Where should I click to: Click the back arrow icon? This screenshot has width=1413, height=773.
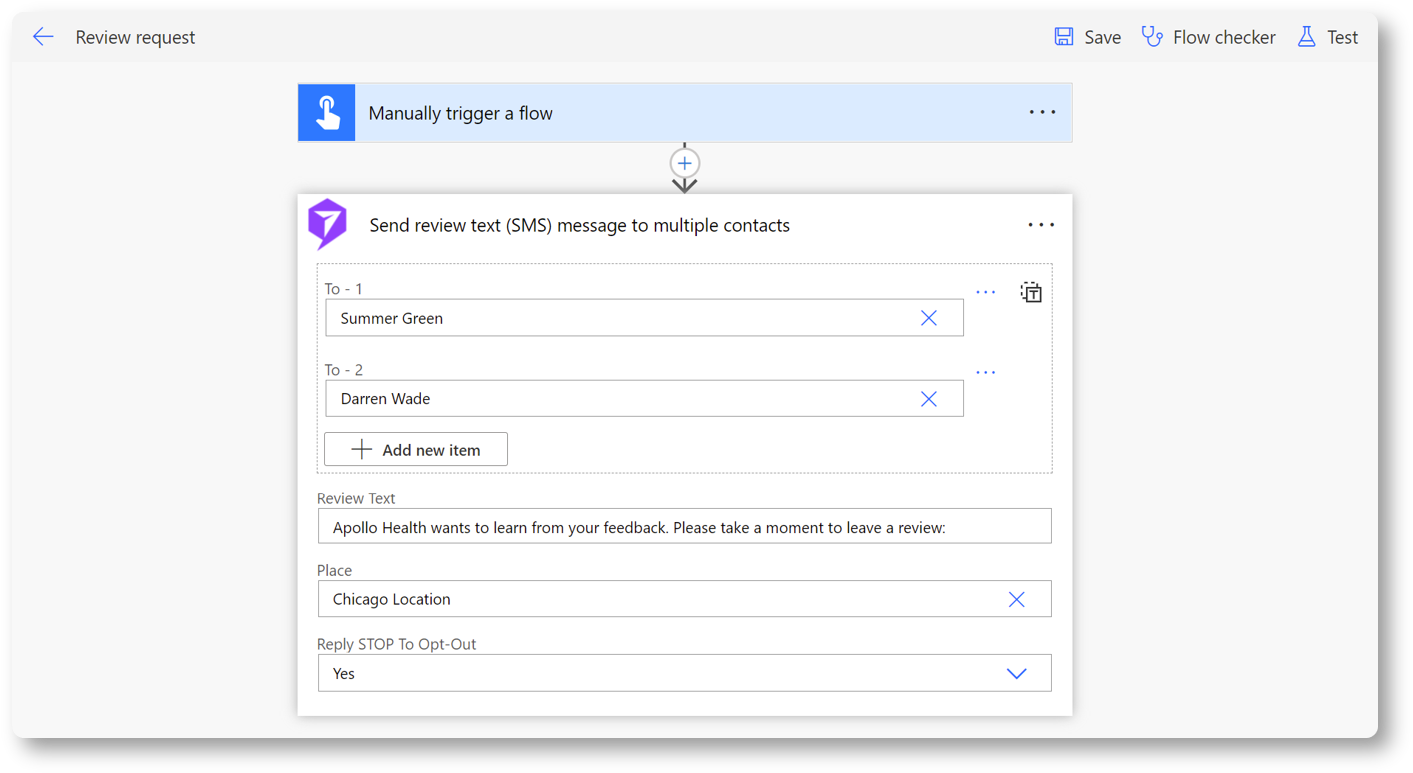pos(42,37)
